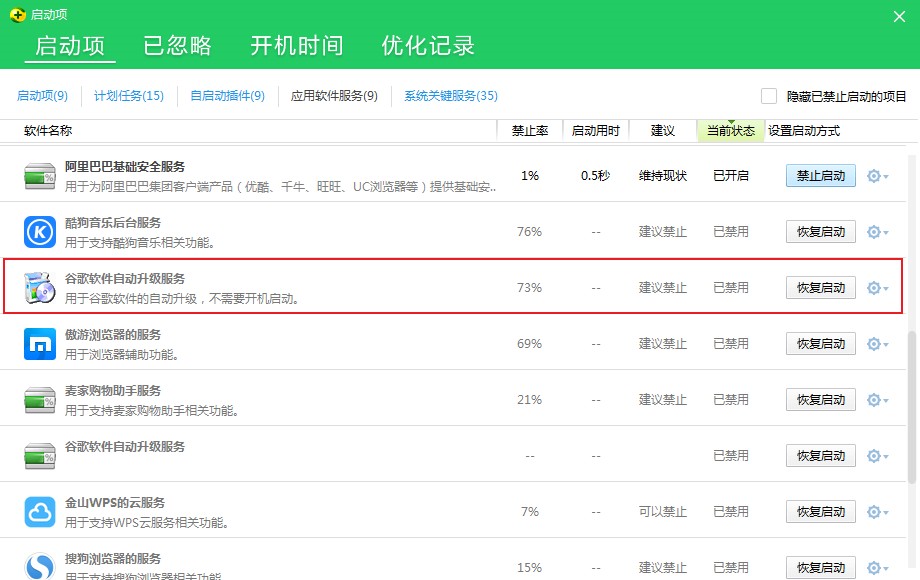Click the 21% disable rate value
920x580 pixels.
[529, 400]
